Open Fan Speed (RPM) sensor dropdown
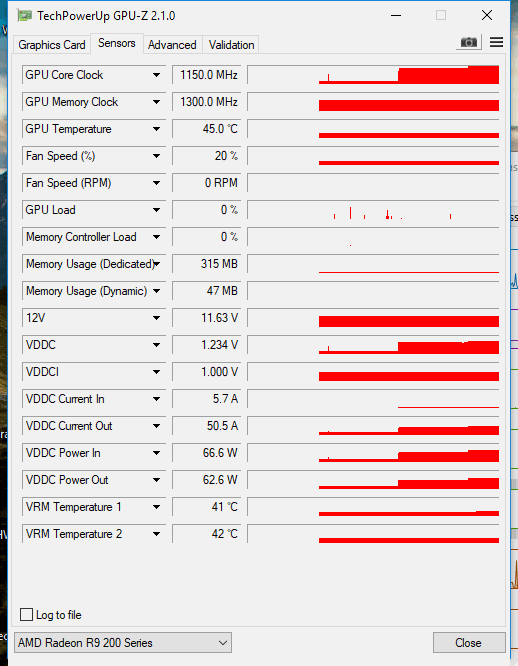Screen dimensions: 518x666 156,183
